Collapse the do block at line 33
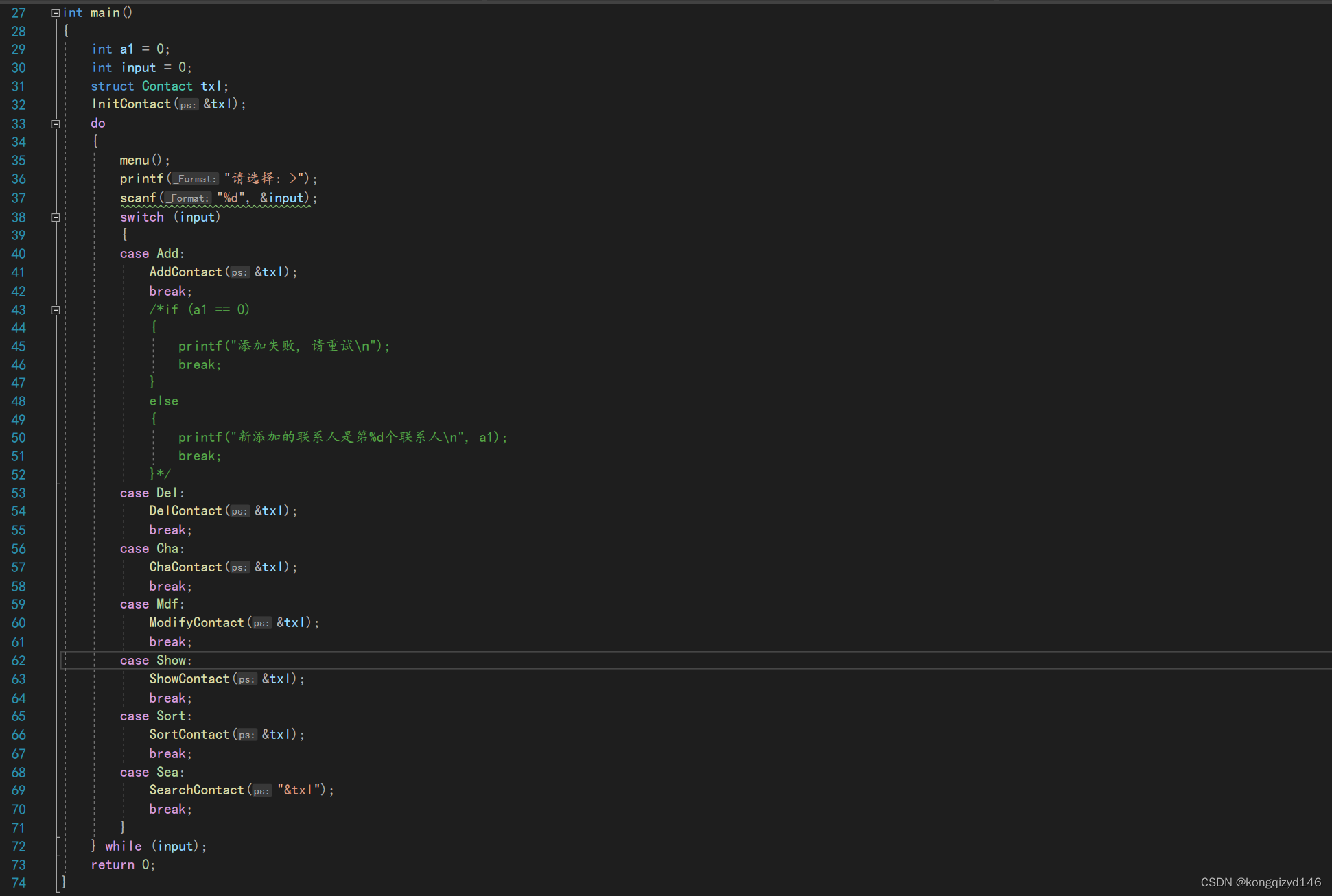1332x896 pixels. click(56, 124)
